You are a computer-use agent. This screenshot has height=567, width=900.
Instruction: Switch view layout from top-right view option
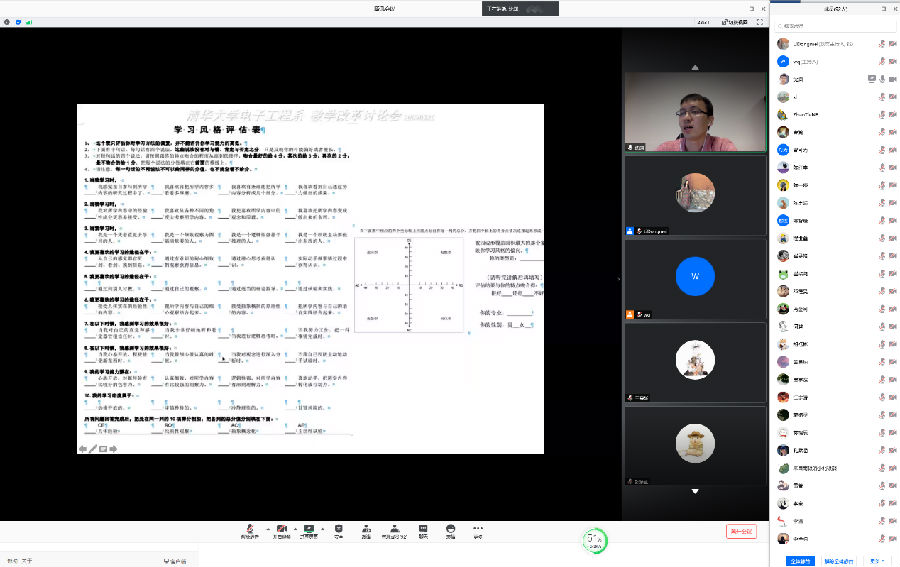[736, 21]
